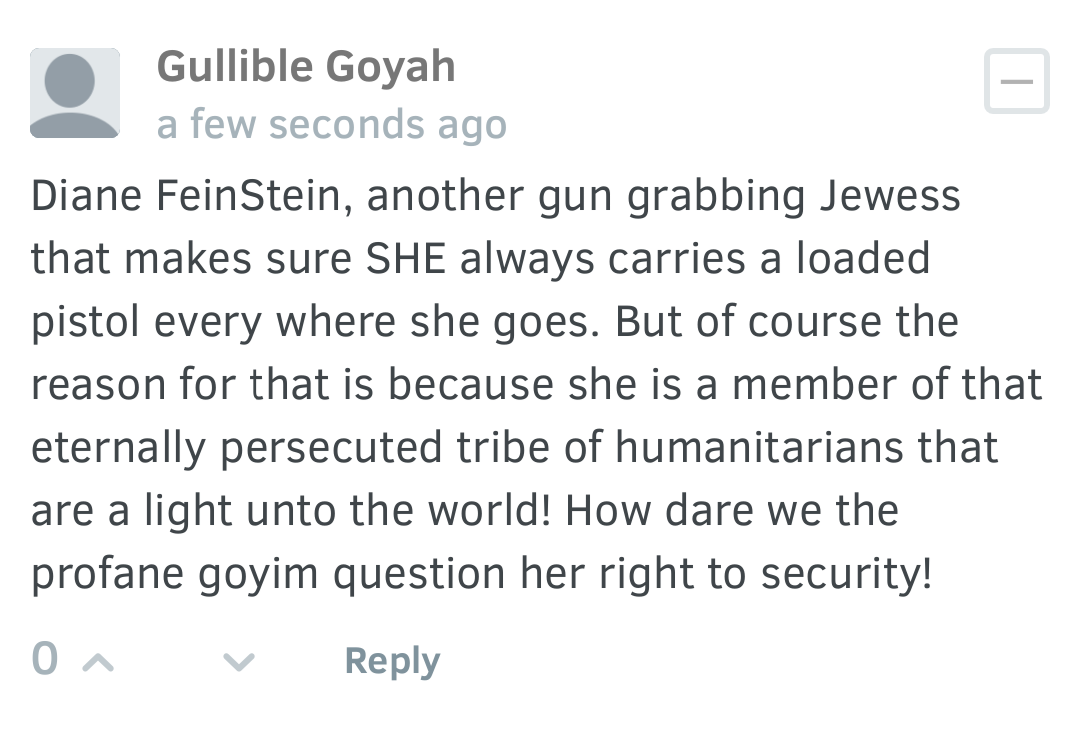Upvote the comment with the up arrow
Image resolution: width=1080 pixels, height=748 pixels.
point(98,663)
